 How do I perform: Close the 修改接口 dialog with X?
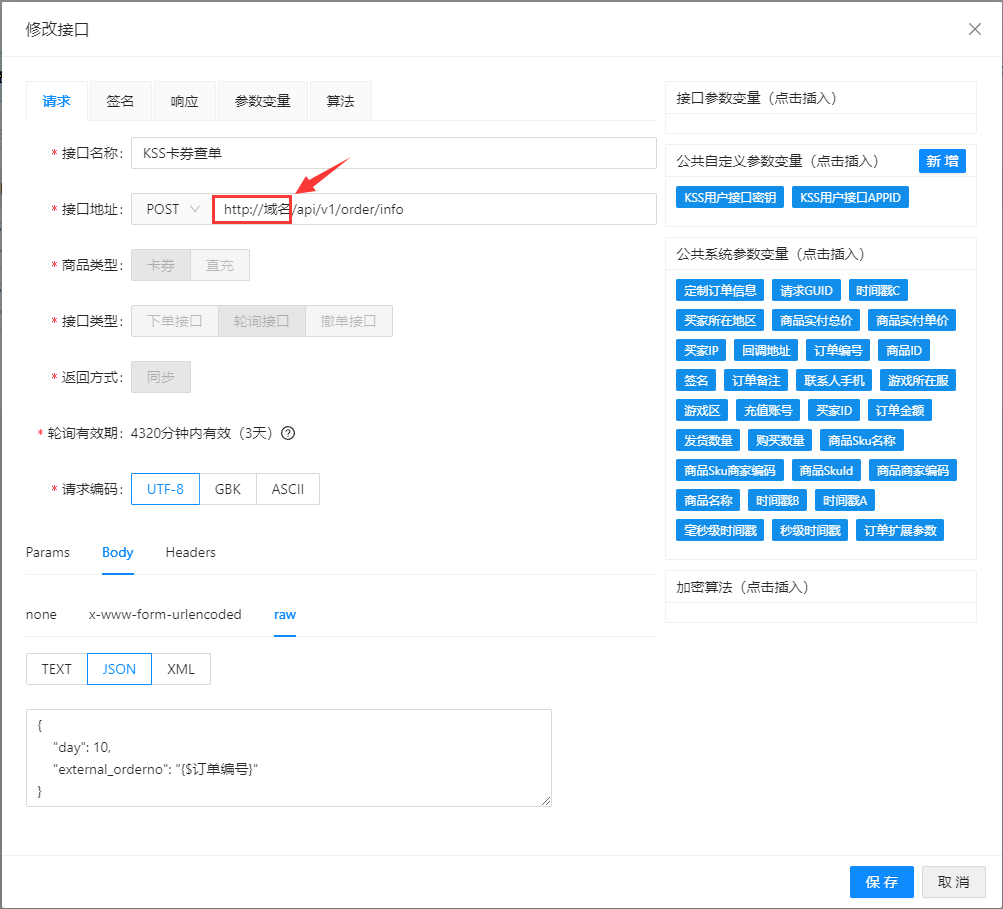pos(975,29)
